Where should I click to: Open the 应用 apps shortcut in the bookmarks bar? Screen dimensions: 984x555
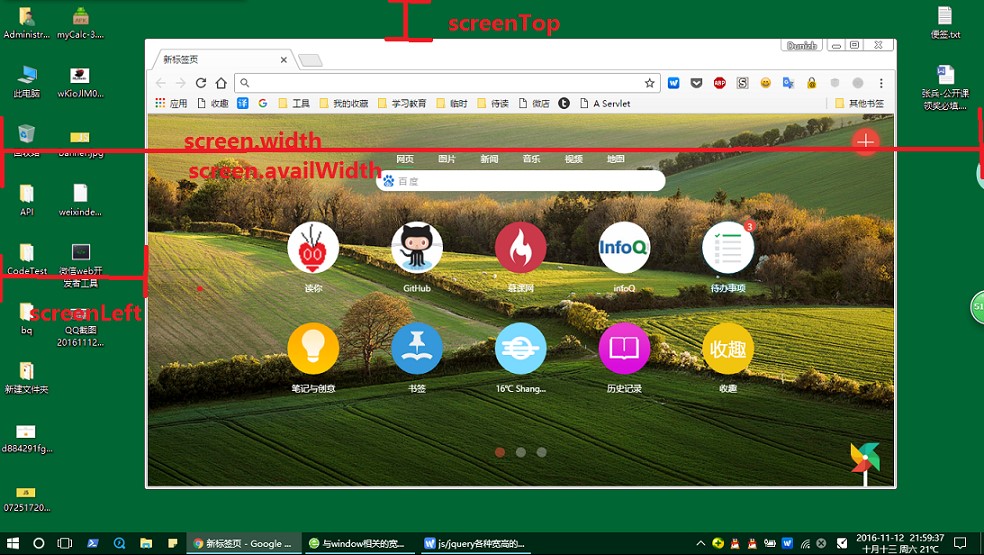click(x=171, y=104)
